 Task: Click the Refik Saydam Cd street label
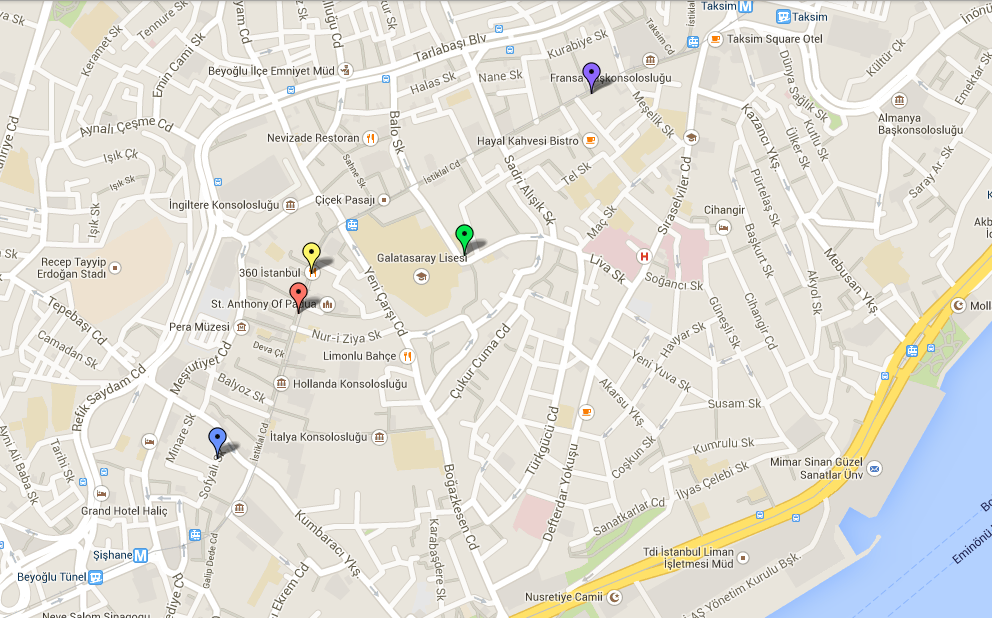pos(109,398)
